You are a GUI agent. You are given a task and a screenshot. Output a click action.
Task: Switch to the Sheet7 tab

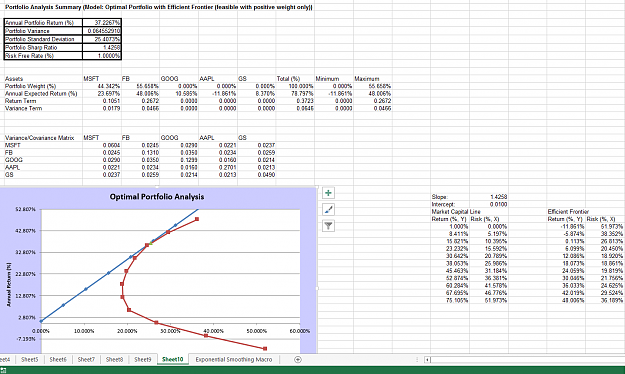tap(86, 359)
